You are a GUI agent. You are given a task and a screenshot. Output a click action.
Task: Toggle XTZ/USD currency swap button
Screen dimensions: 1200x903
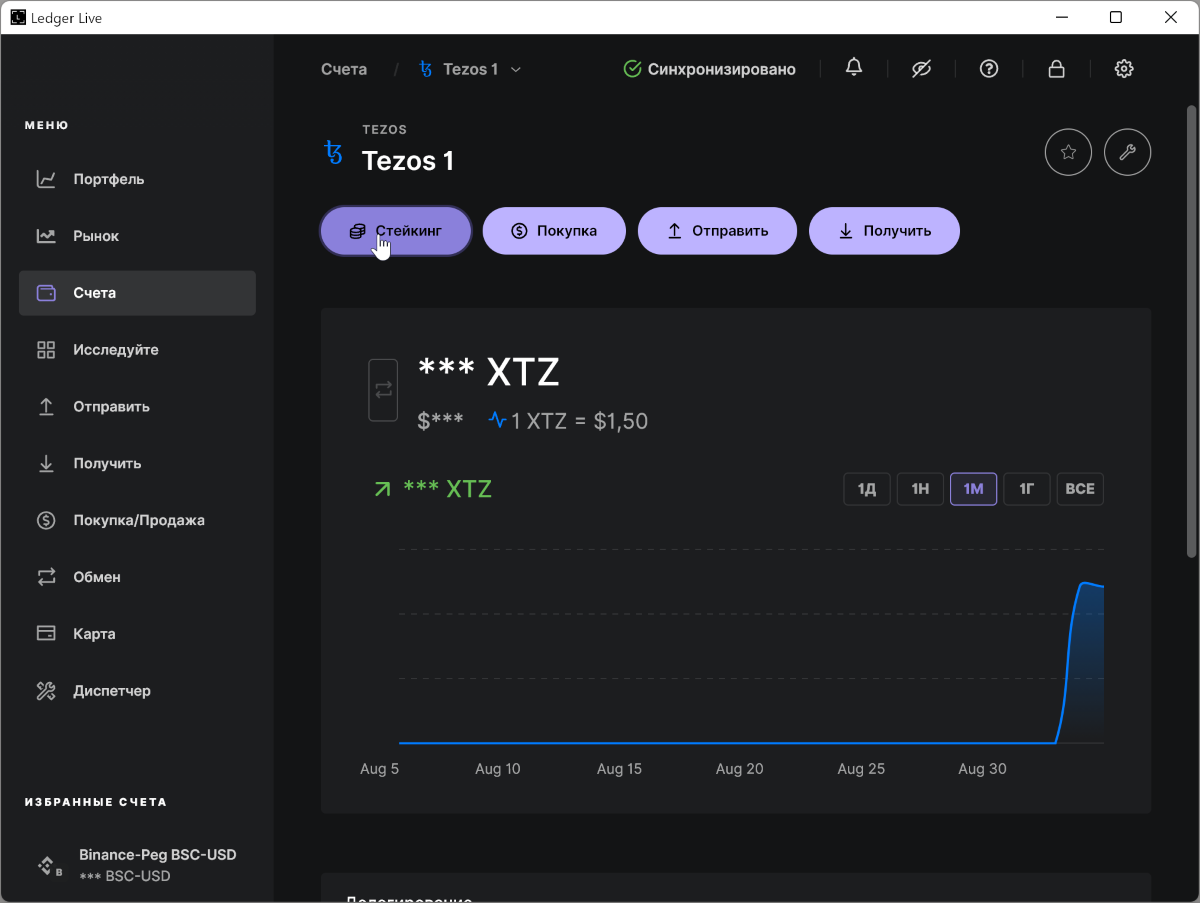pos(383,390)
